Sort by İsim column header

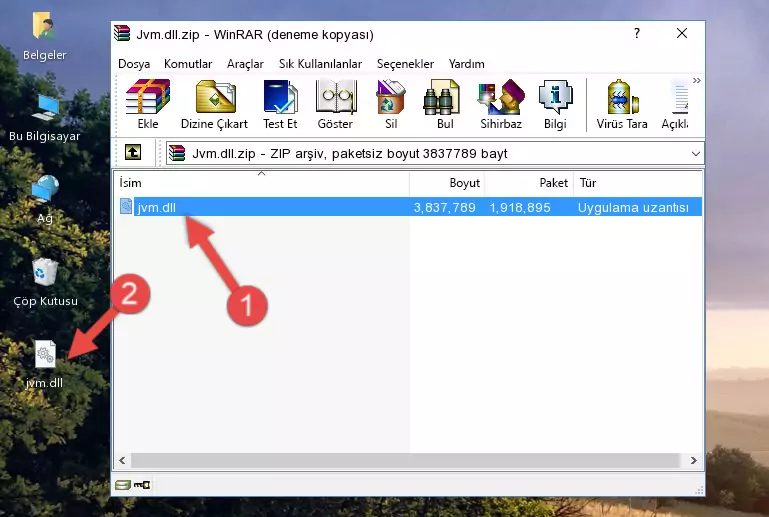pos(262,182)
